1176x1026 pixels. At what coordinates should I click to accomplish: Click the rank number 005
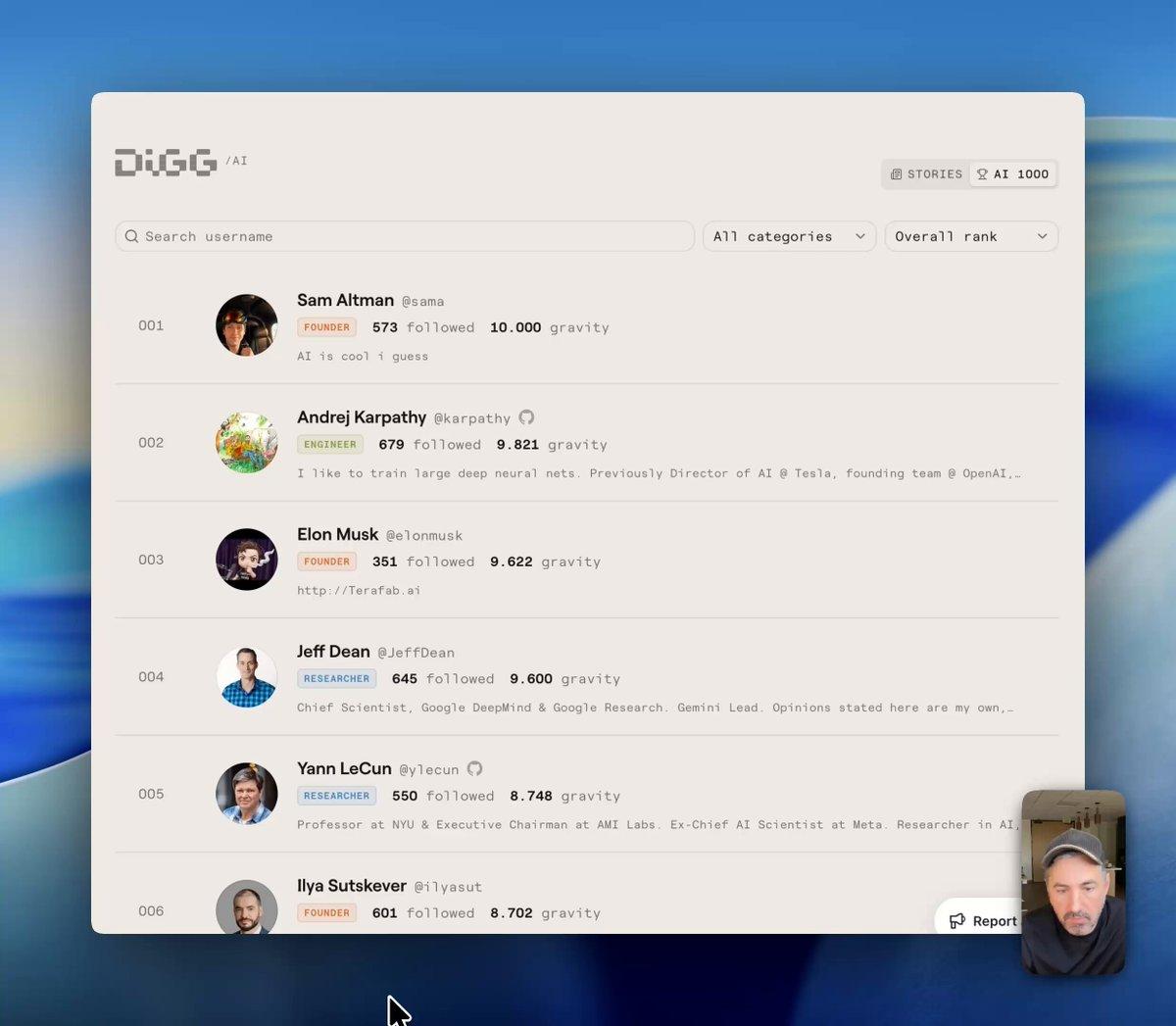151,794
